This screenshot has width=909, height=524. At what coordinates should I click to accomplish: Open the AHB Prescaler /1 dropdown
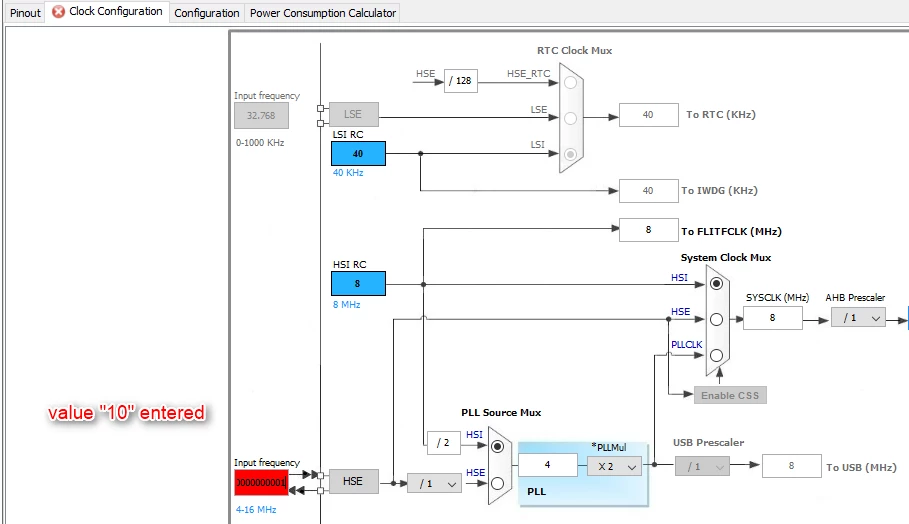pos(859,318)
